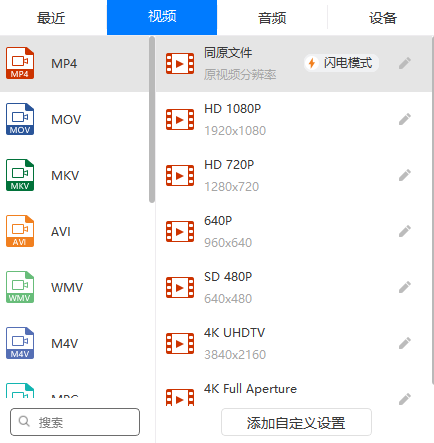Choose MKV label in format list
This screenshot has height=443, width=434.
(65, 175)
